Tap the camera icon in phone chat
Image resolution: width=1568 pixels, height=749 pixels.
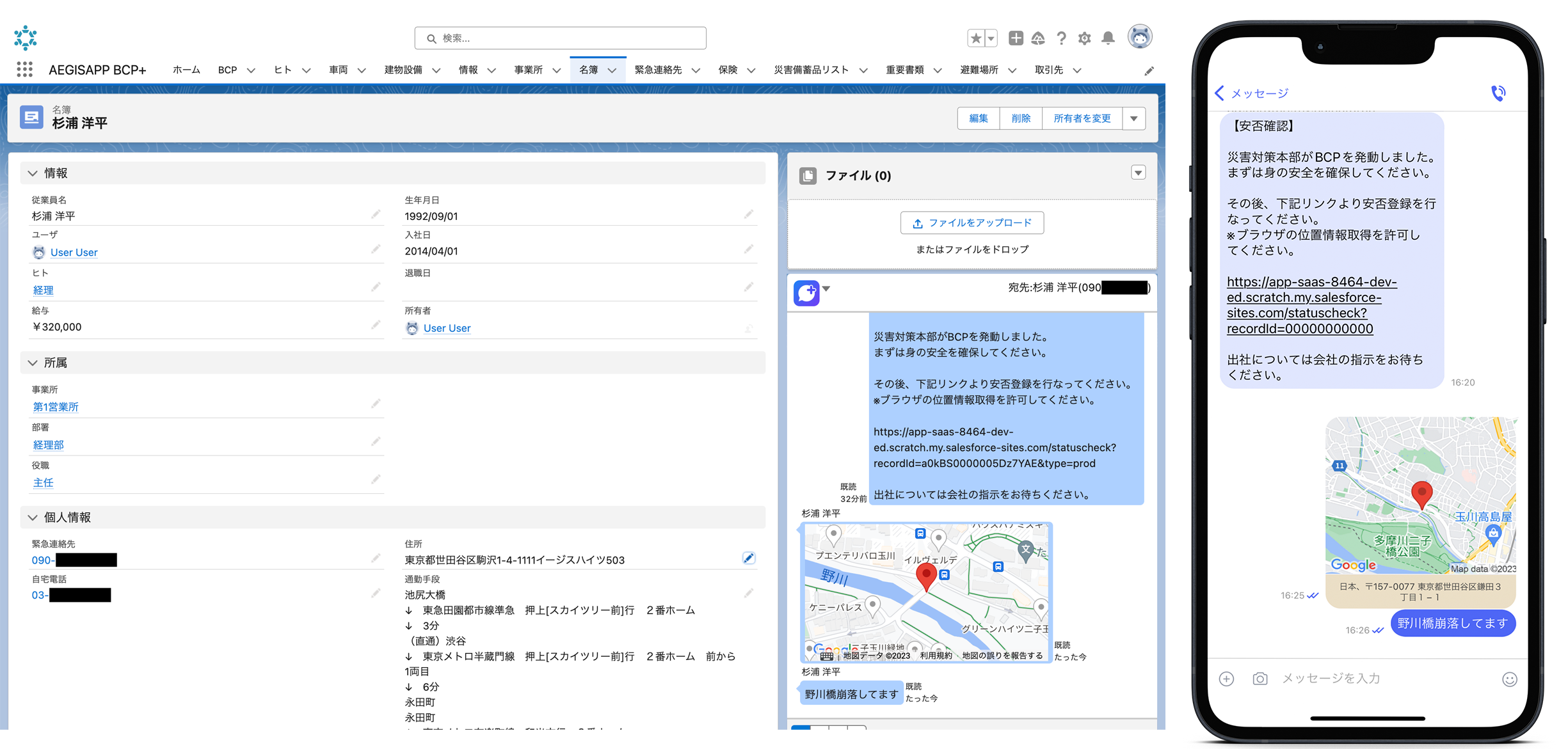point(1260,679)
